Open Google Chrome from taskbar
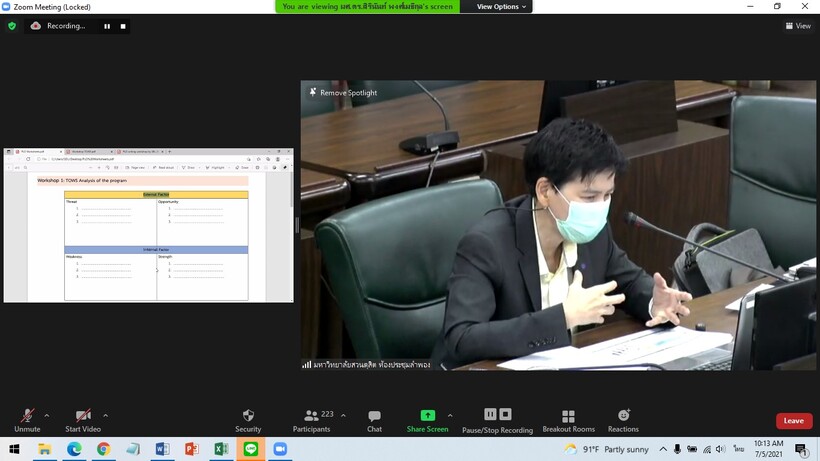 [104, 449]
